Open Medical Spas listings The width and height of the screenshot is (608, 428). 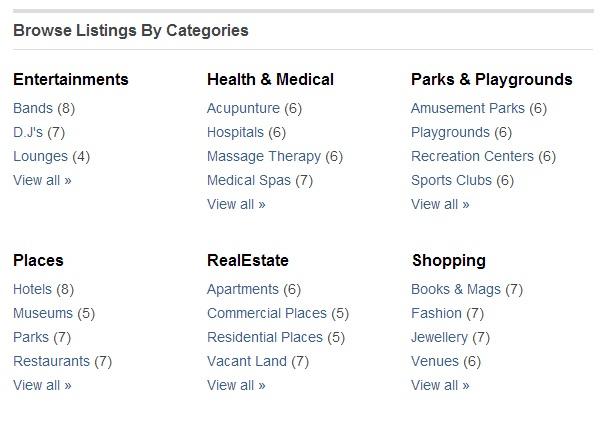249,180
